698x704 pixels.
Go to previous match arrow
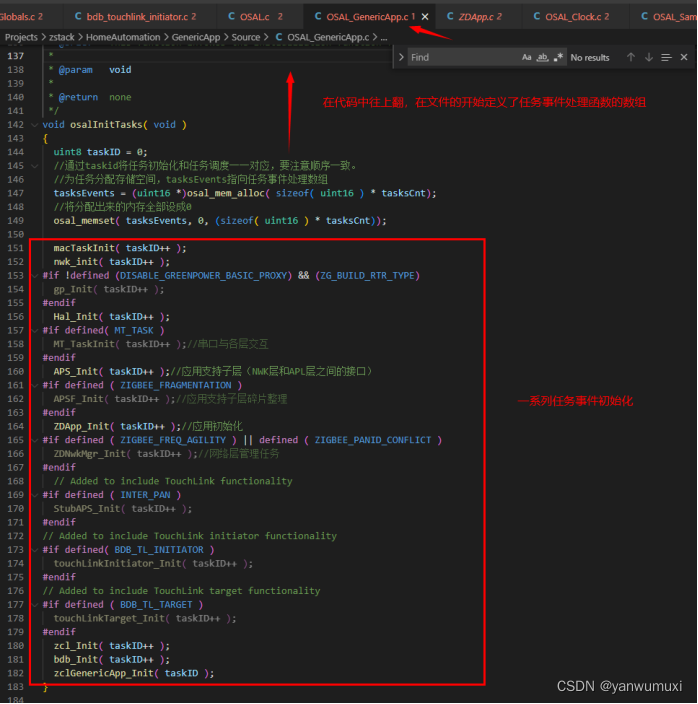631,57
